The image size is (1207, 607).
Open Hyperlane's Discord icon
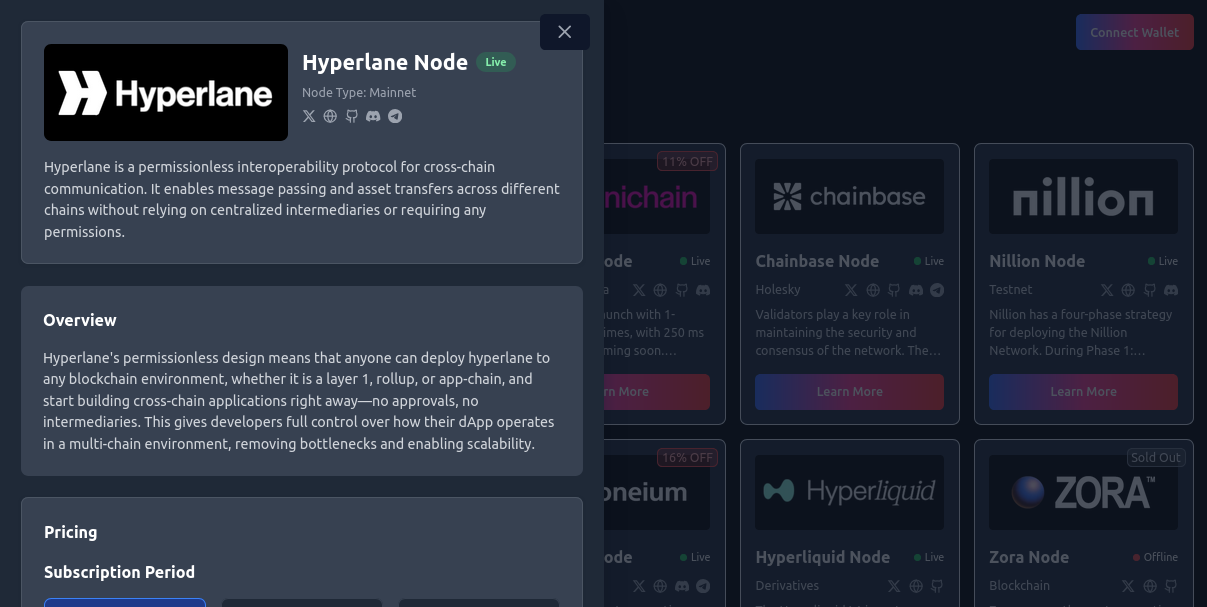click(x=373, y=116)
